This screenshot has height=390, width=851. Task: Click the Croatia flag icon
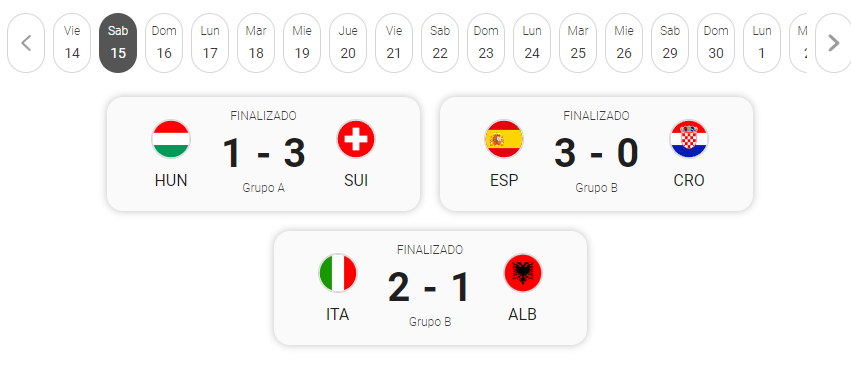tap(689, 139)
